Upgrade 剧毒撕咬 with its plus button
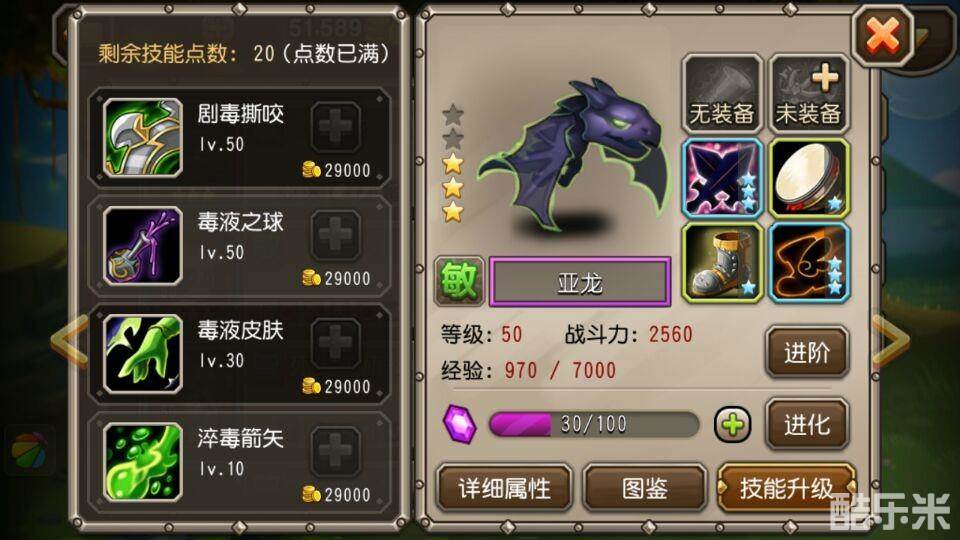The width and height of the screenshot is (960, 540). (x=335, y=127)
